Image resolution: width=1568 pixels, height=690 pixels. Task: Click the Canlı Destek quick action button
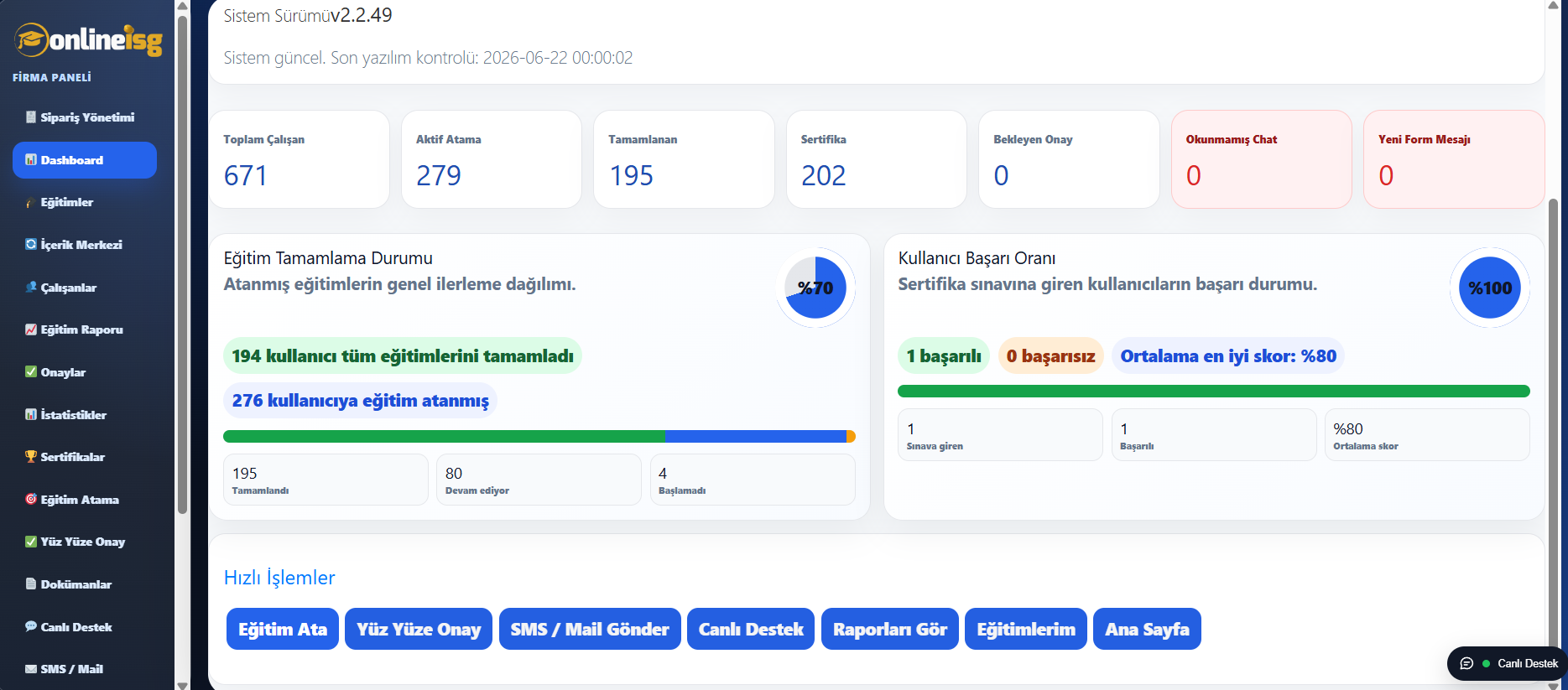click(x=751, y=629)
